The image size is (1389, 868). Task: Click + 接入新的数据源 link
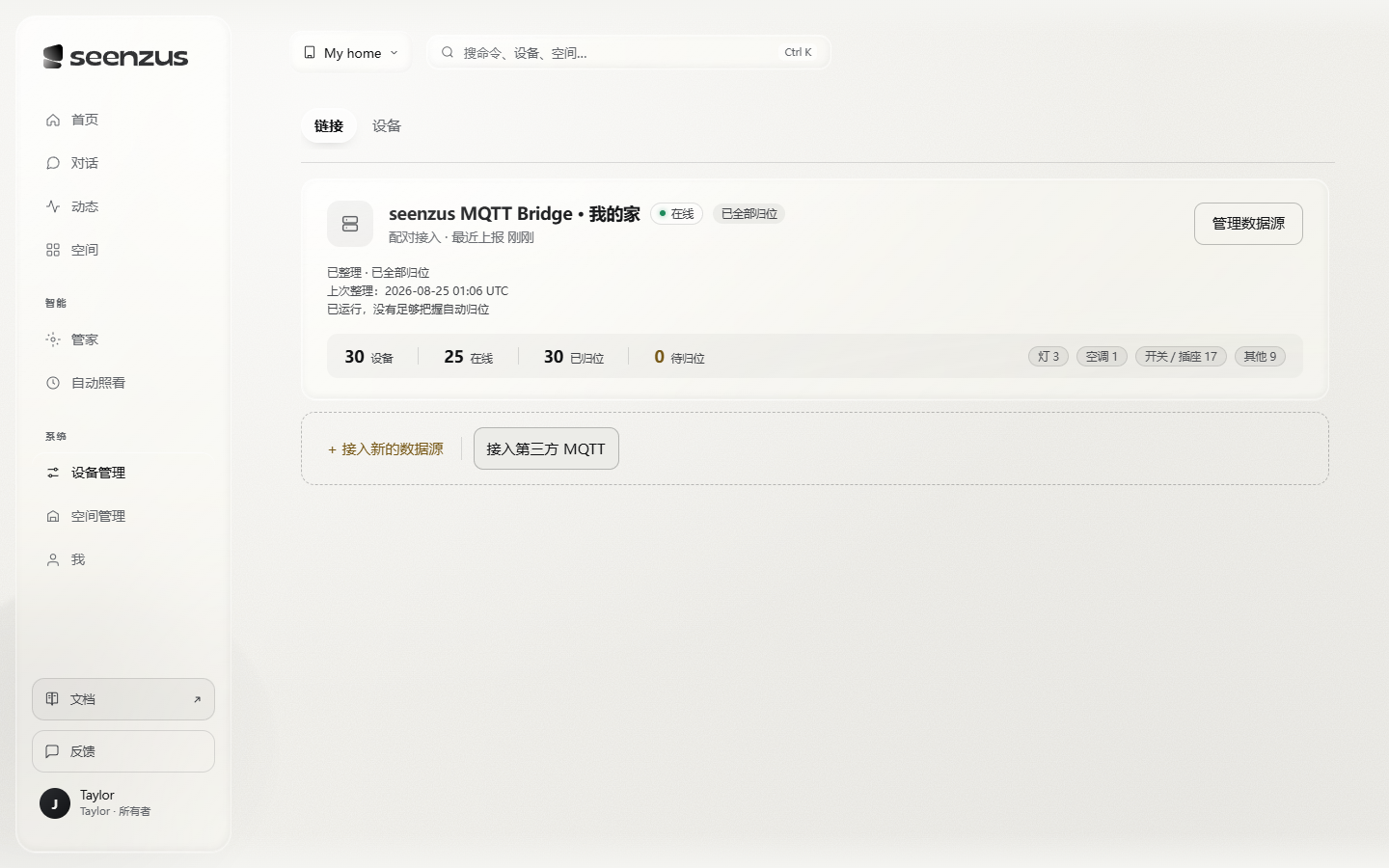(386, 448)
